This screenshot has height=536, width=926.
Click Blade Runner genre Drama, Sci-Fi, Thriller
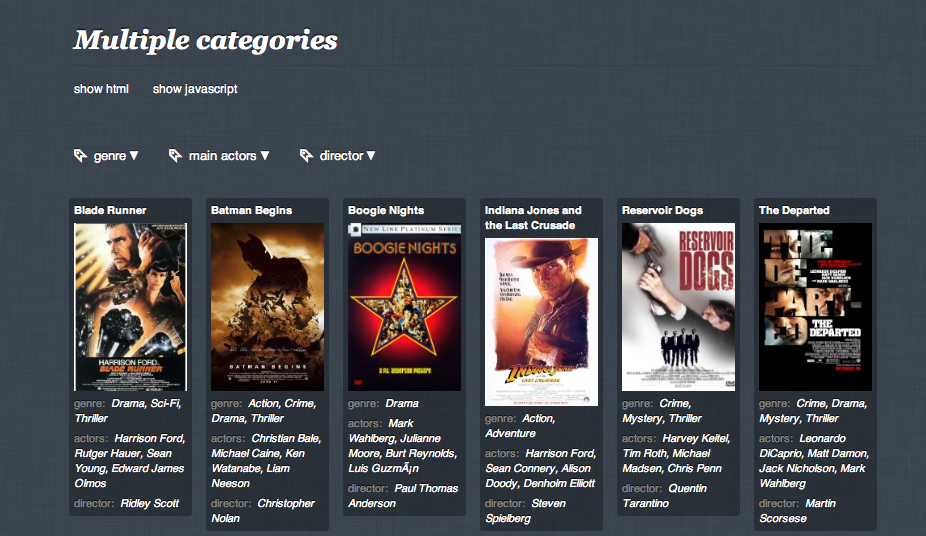click(128, 411)
